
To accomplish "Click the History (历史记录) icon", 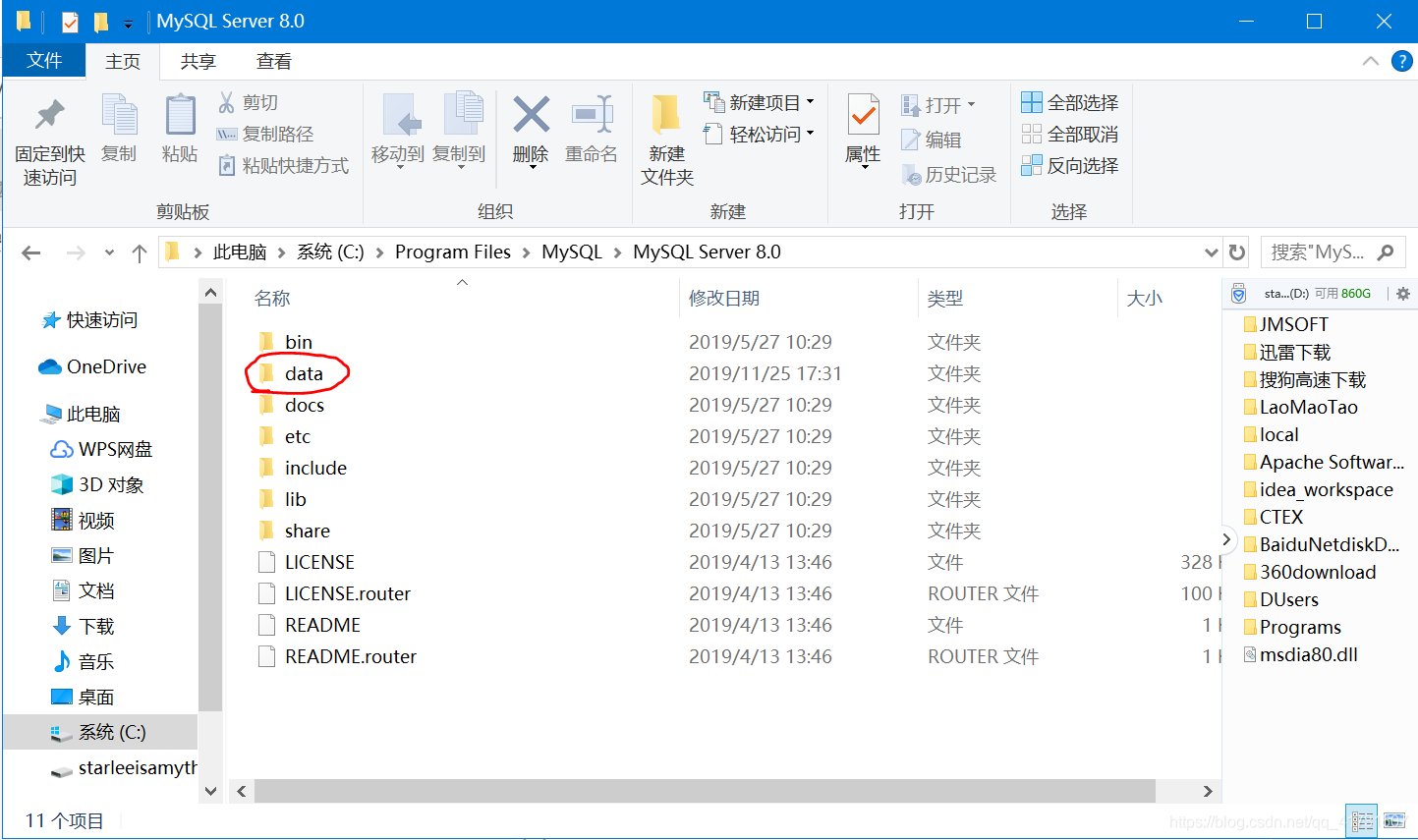I will click(x=911, y=174).
